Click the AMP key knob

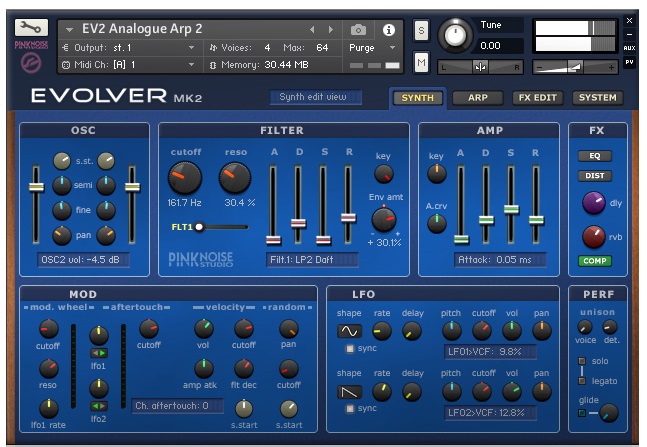pos(437,174)
